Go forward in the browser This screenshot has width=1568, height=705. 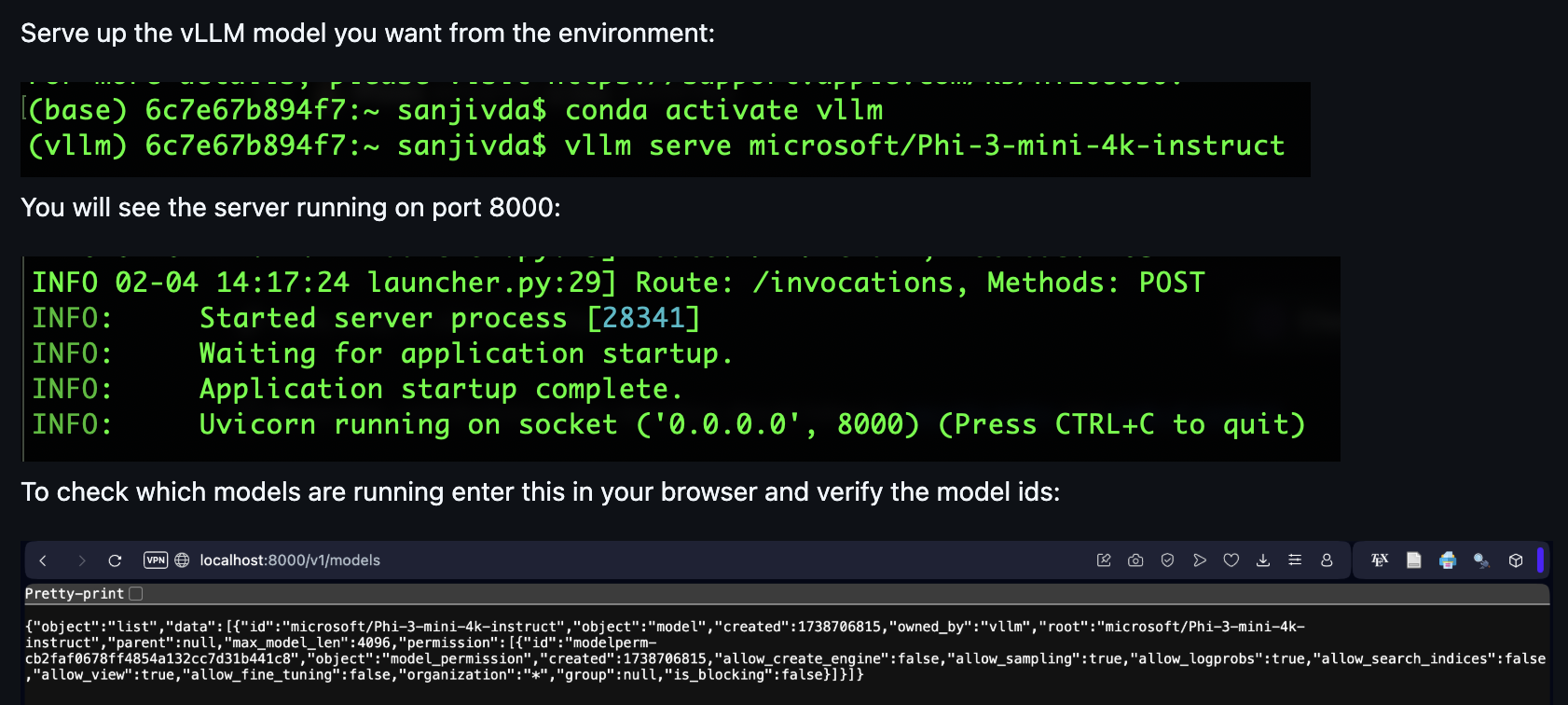pyautogui.click(x=82, y=560)
